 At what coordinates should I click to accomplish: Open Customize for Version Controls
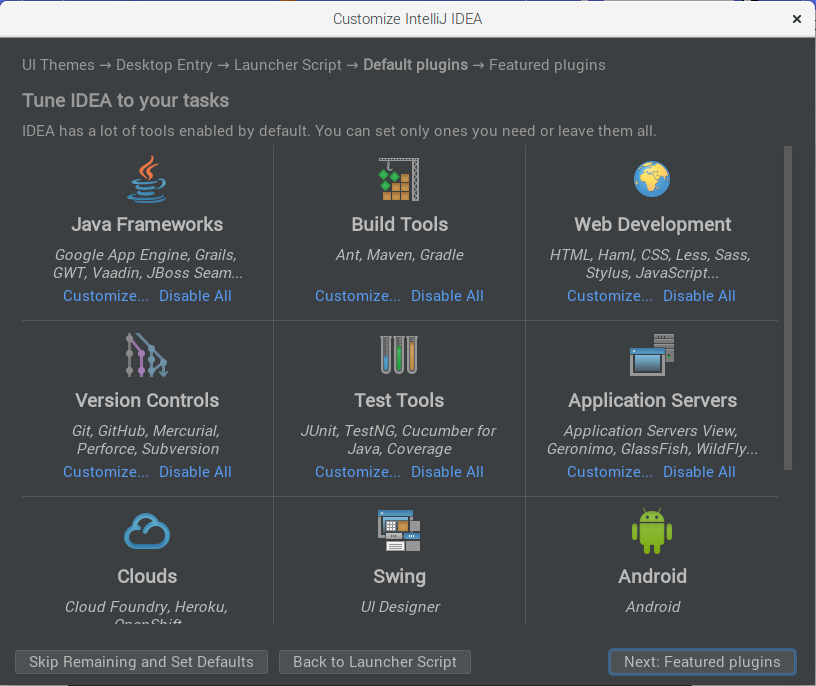[x=106, y=472]
